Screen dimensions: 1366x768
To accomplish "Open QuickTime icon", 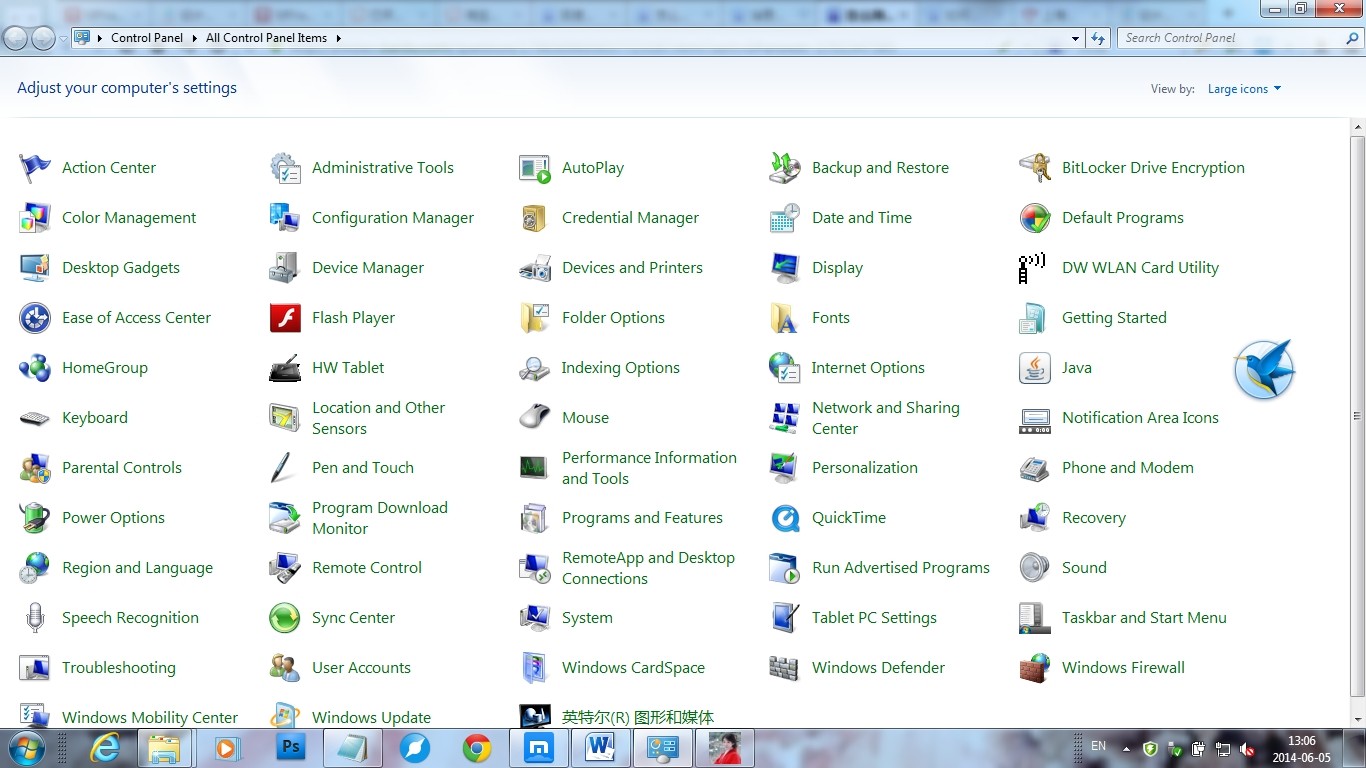I will pos(785,518).
